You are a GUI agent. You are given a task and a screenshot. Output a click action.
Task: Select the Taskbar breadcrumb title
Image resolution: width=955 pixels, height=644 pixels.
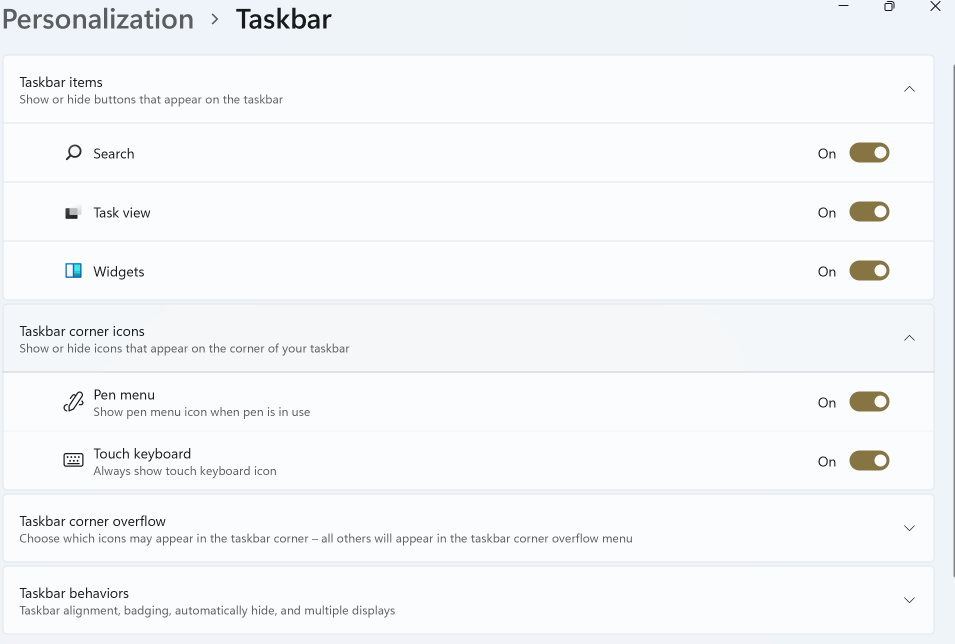(283, 18)
